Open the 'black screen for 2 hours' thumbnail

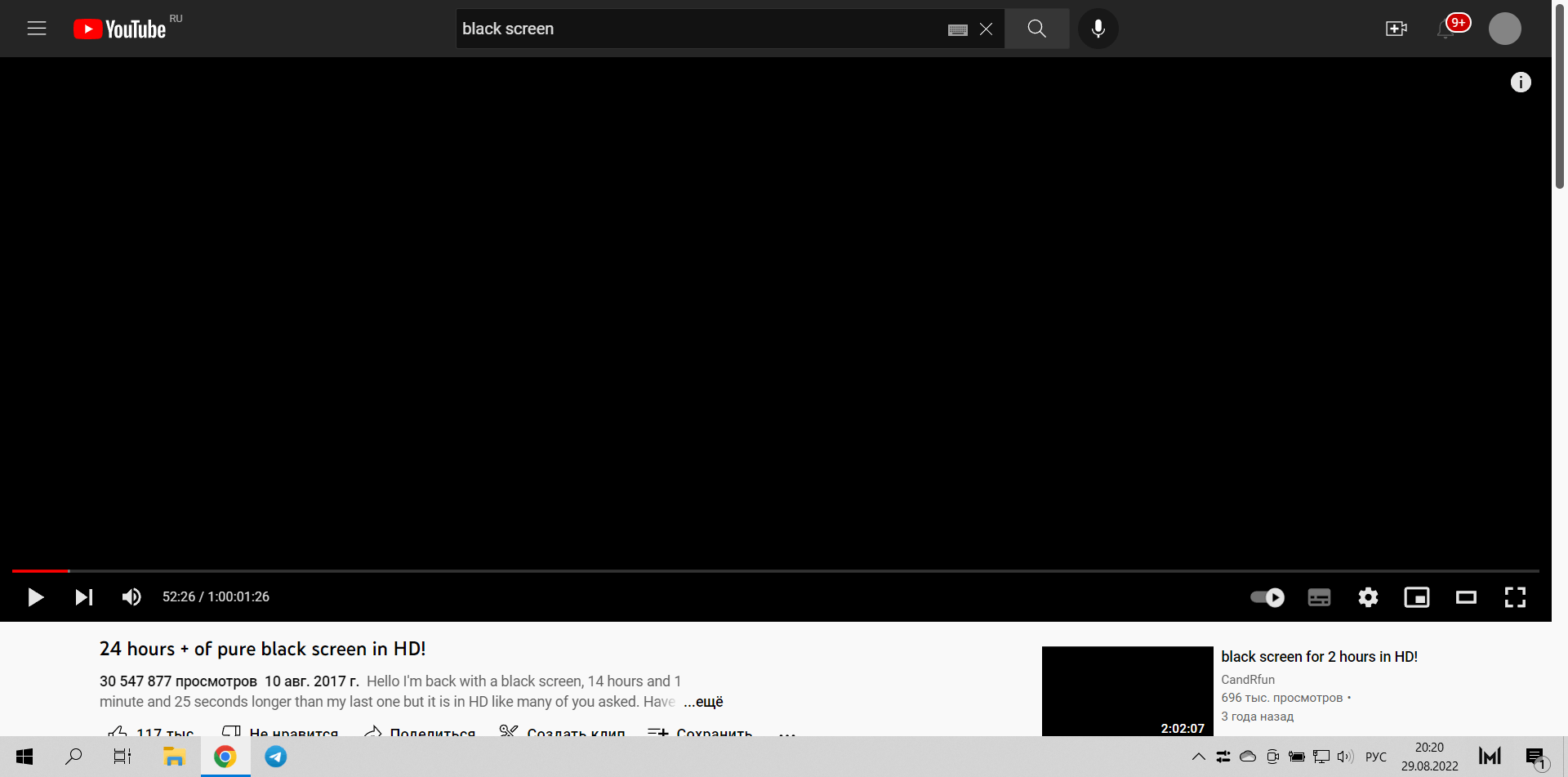click(1127, 691)
